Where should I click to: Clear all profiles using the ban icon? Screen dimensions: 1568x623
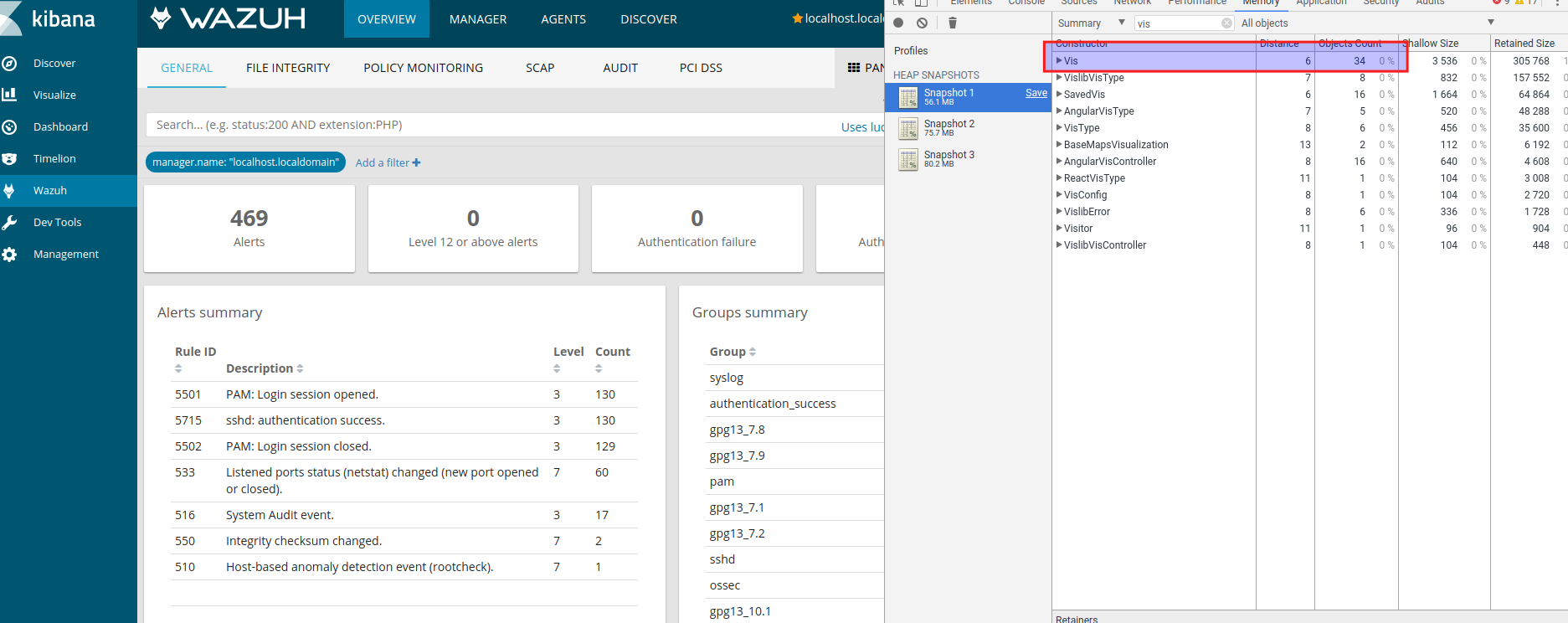tap(922, 23)
